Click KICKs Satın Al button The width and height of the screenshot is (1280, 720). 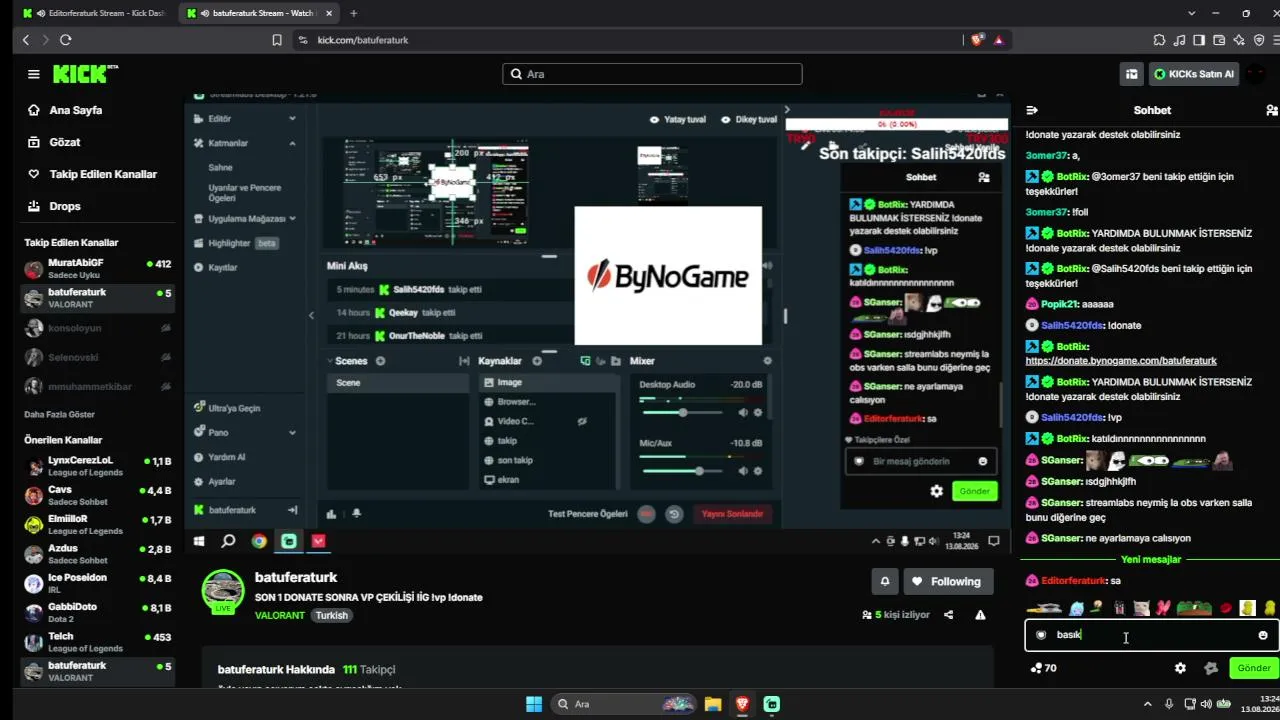coord(1193,74)
